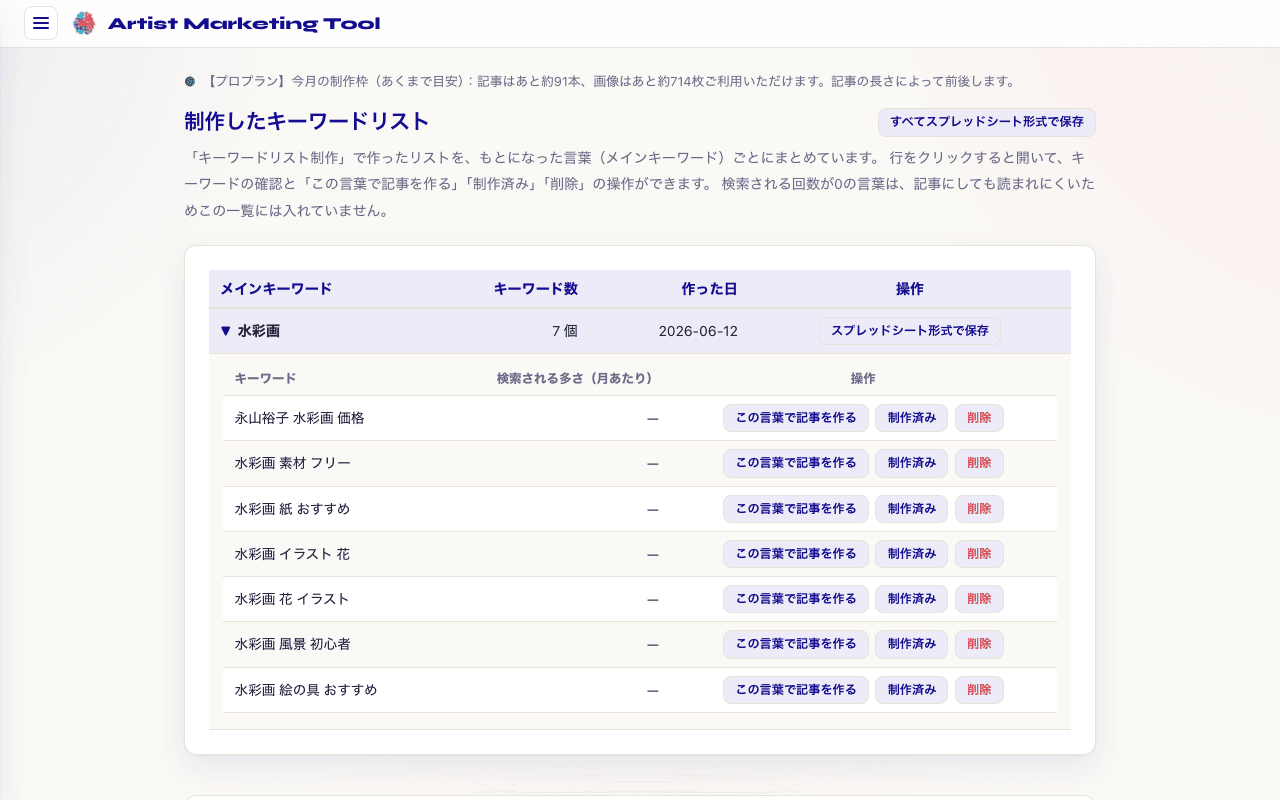This screenshot has height=800, width=1280.
Task: Create article for 水彩画 紙 おすすめ
Action: point(796,509)
